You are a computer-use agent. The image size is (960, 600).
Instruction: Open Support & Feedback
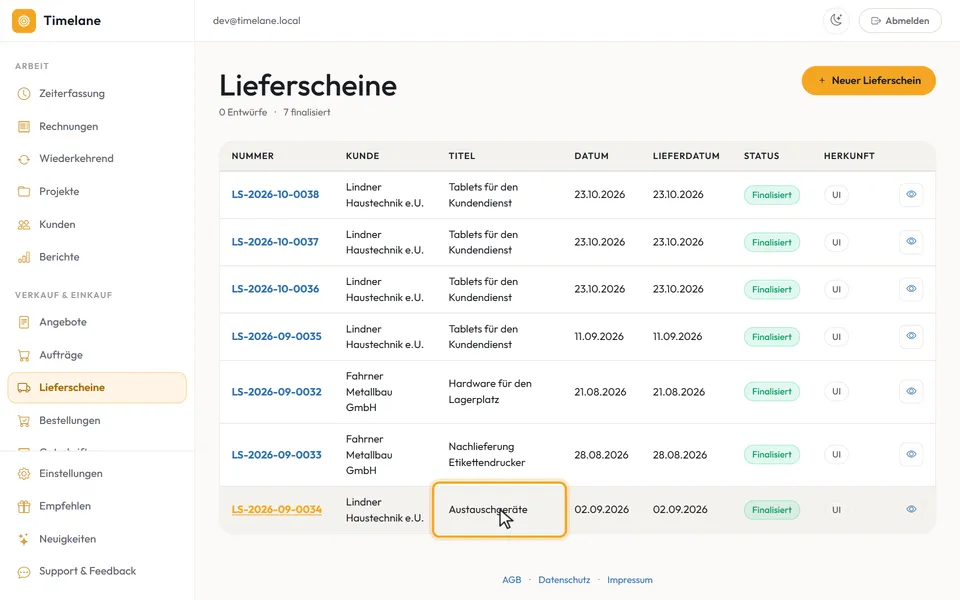coord(97,571)
